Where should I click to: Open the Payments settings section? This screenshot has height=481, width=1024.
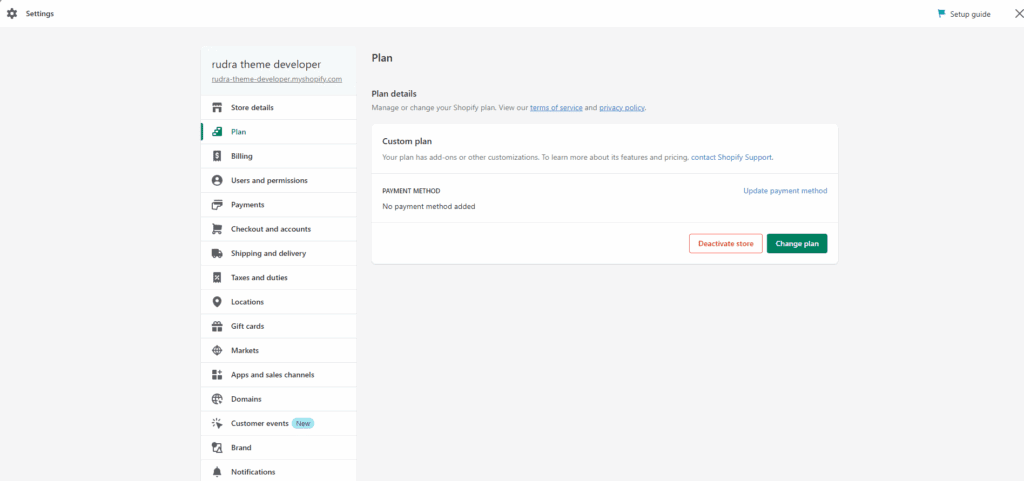247,205
